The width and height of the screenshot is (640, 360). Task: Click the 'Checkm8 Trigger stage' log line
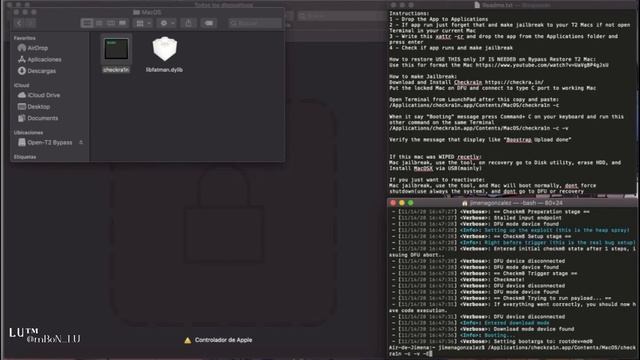click(x=484, y=273)
